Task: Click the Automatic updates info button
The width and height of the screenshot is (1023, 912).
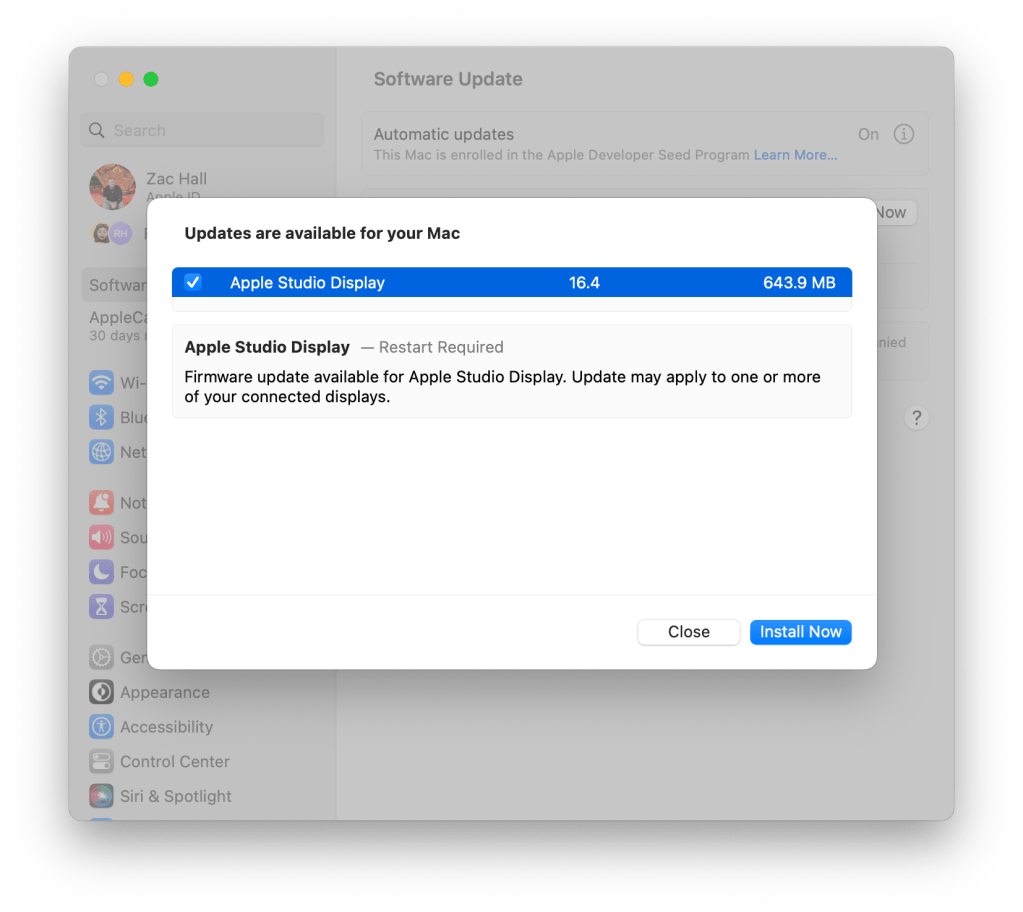Action: coord(904,134)
